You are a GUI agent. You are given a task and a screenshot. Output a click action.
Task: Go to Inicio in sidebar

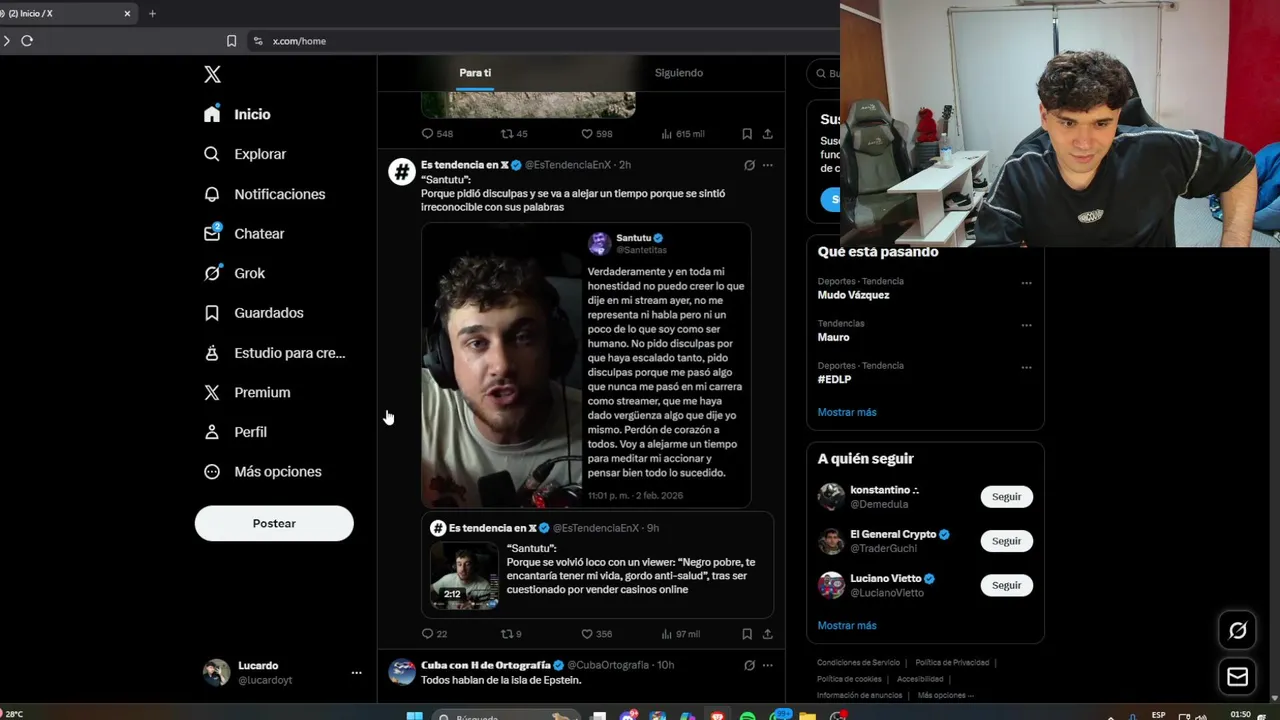pos(237,114)
